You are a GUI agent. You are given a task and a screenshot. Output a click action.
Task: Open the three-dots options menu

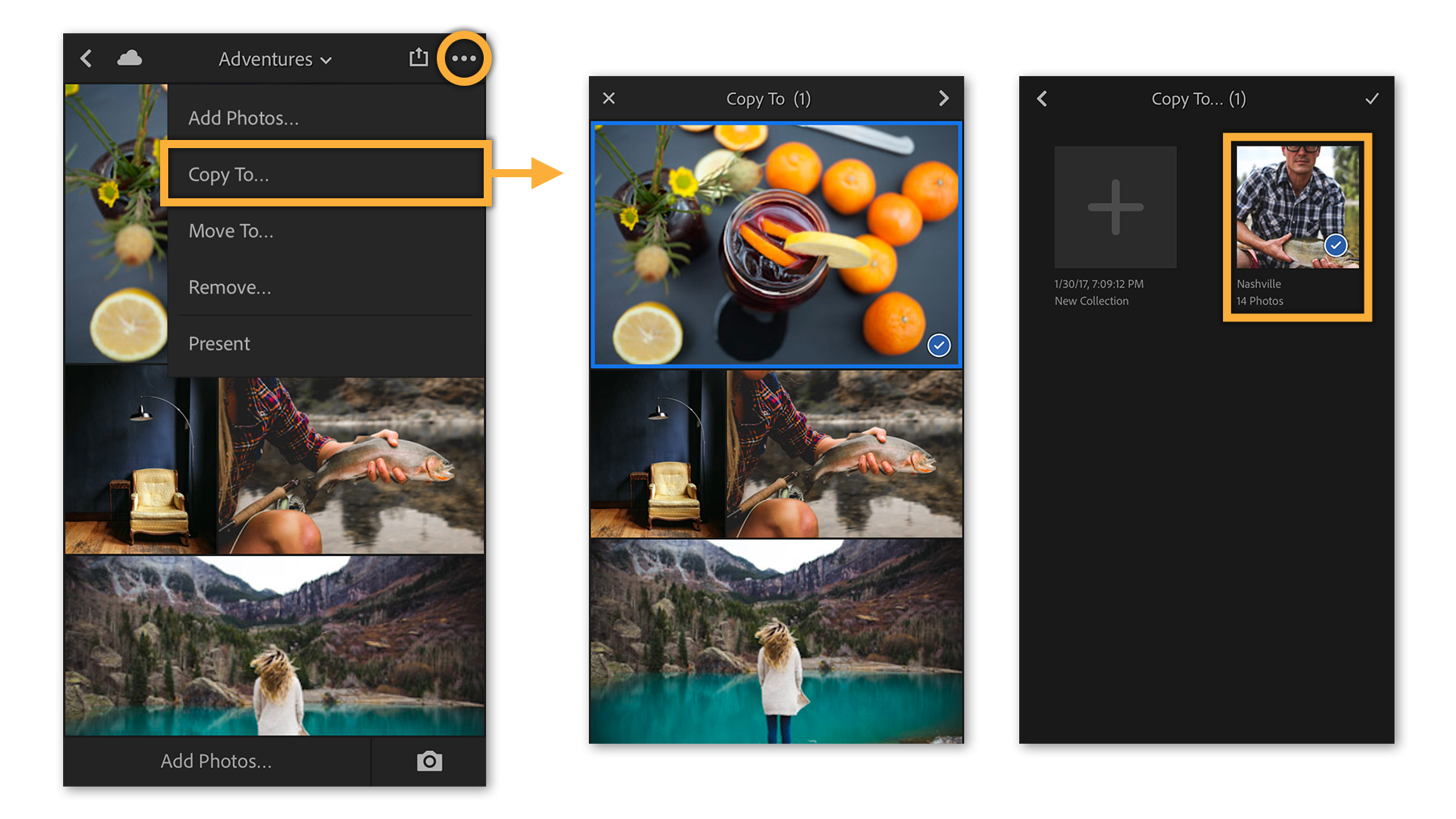pyautogui.click(x=464, y=58)
